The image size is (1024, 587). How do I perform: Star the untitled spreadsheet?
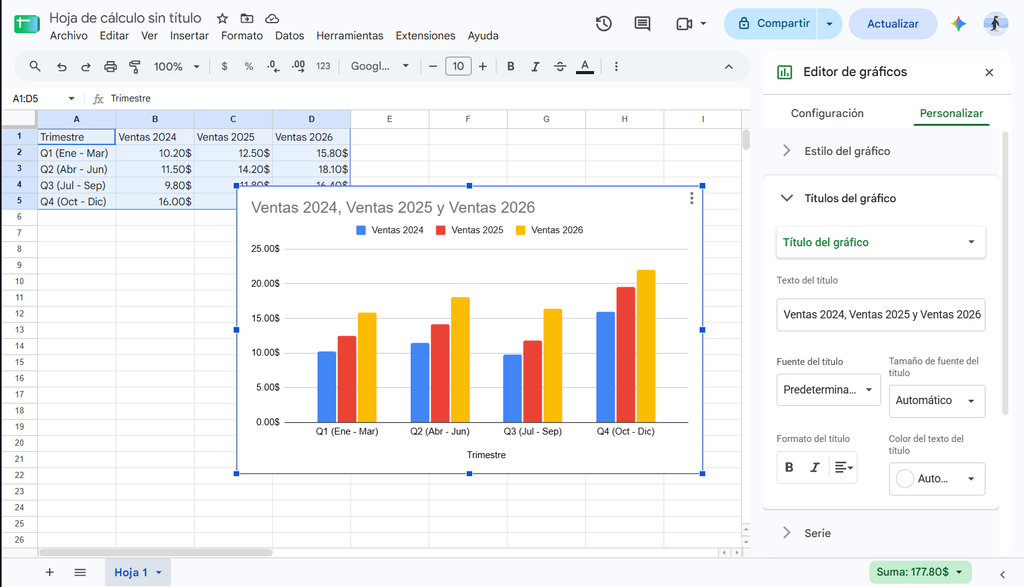coord(222,18)
